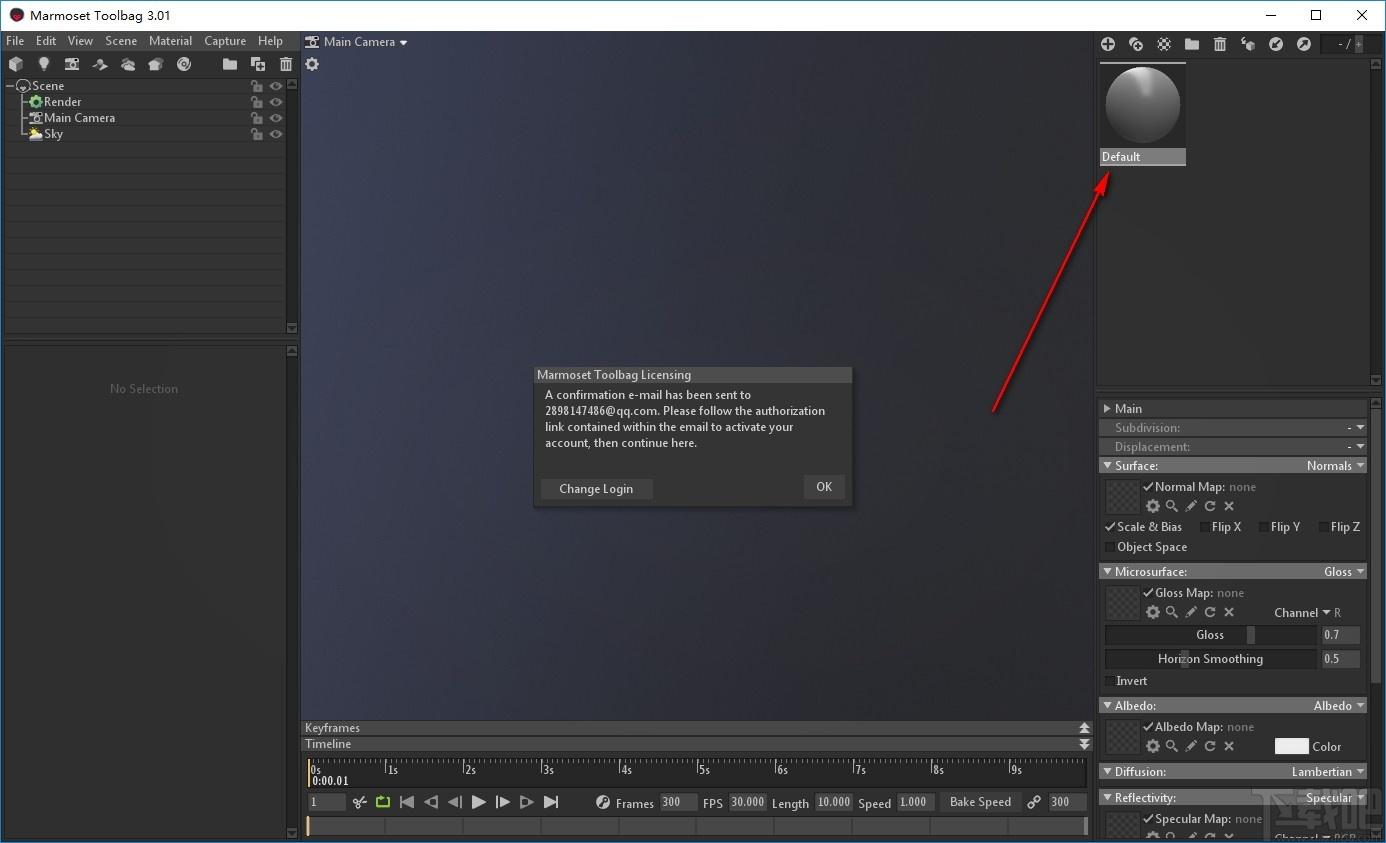The image size is (1386, 843).
Task: Export material with up-right arrow icon
Action: tap(1304, 44)
